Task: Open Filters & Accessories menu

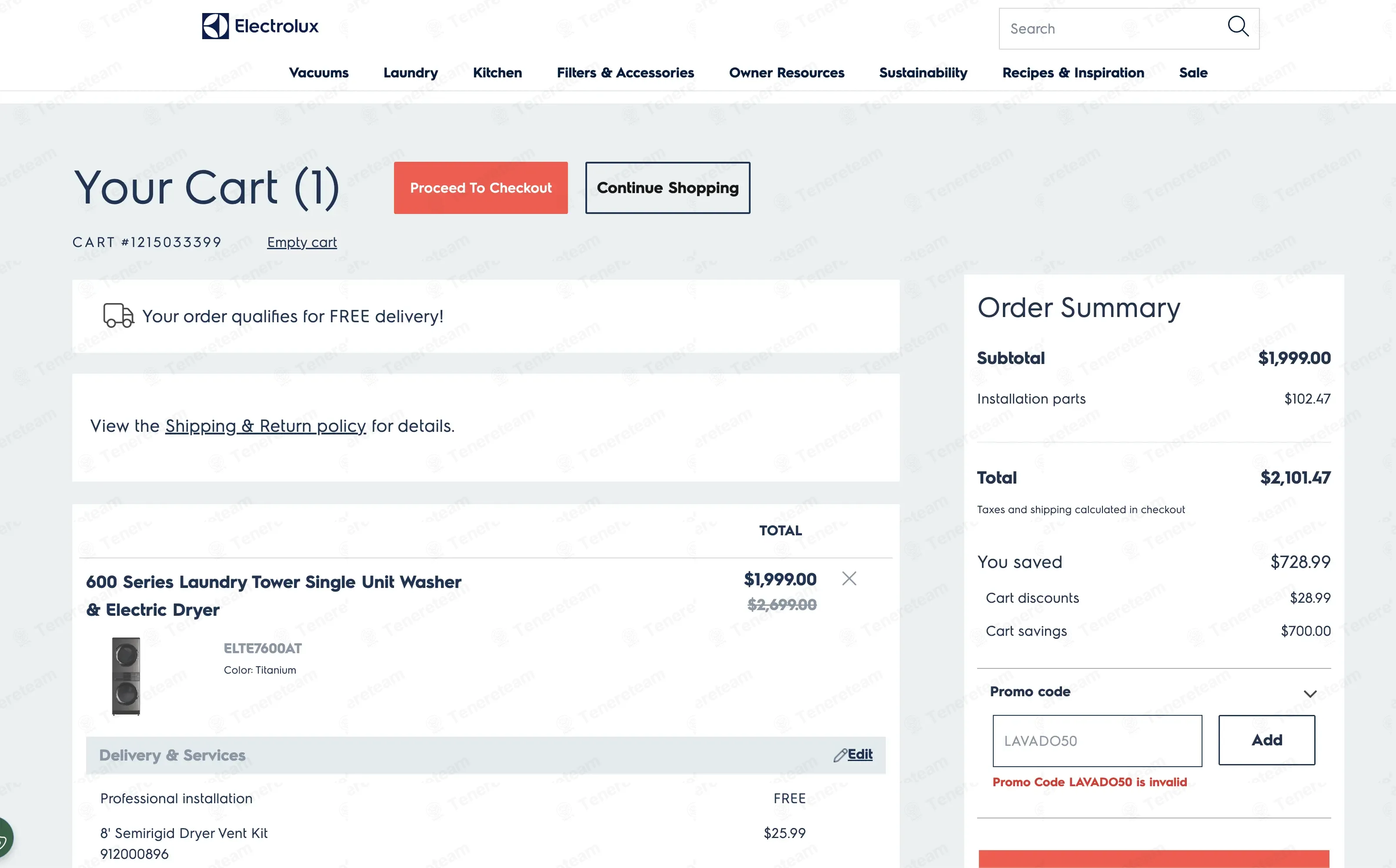Action: coord(625,73)
